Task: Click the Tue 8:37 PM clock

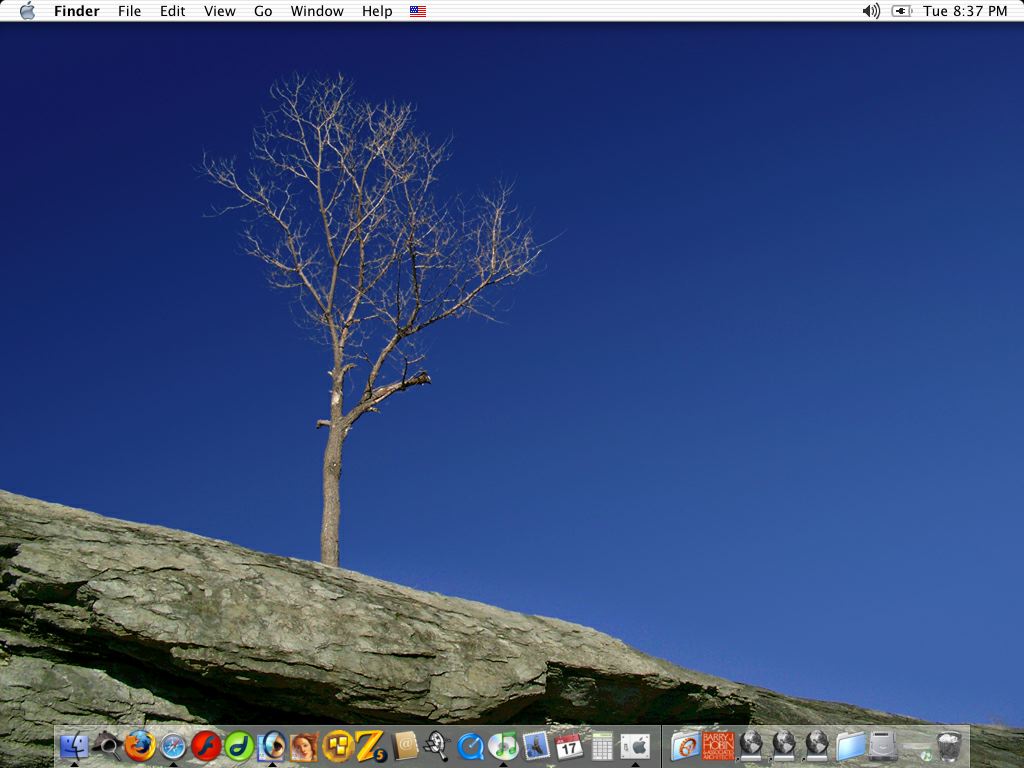Action: point(965,11)
